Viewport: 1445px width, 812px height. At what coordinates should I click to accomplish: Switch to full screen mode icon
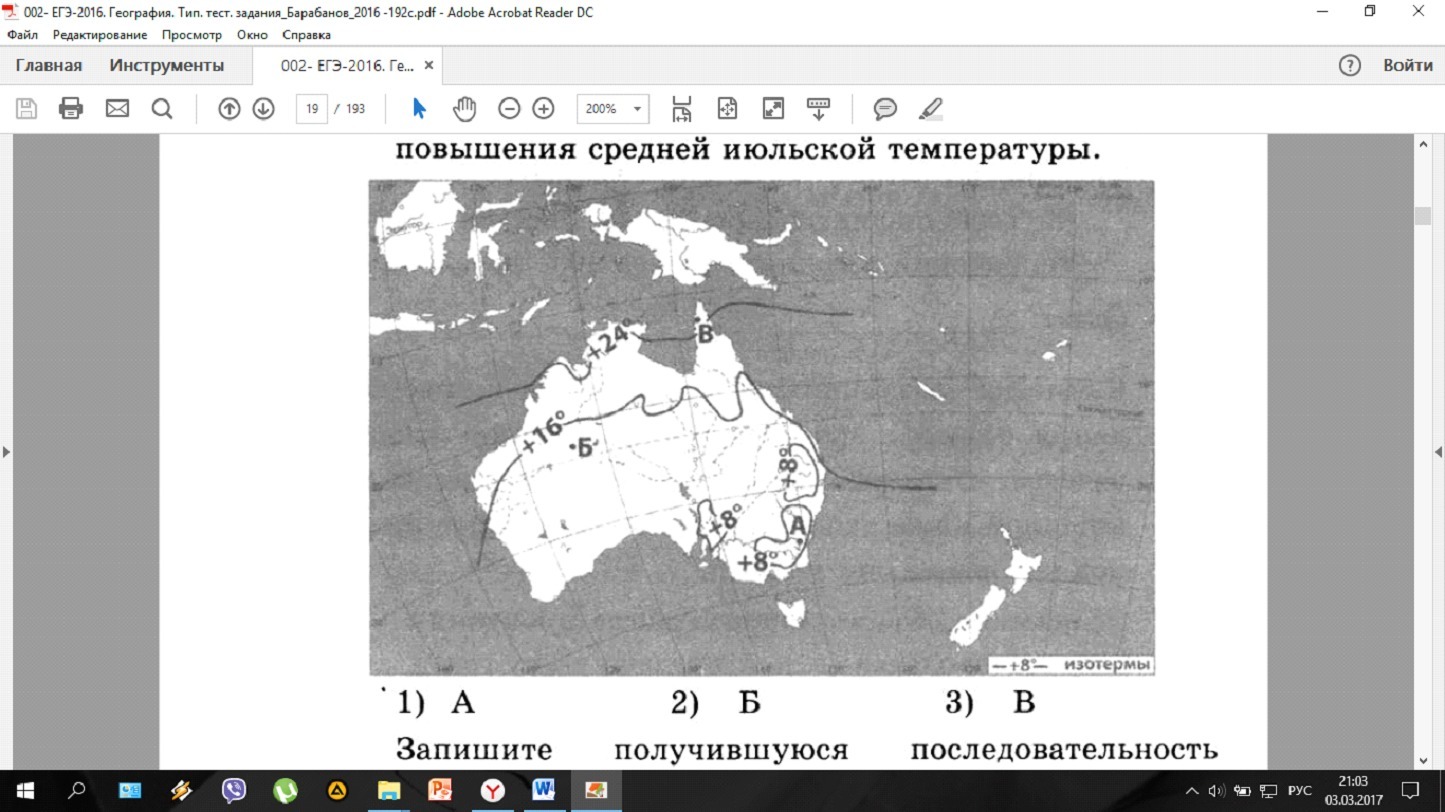coord(773,108)
